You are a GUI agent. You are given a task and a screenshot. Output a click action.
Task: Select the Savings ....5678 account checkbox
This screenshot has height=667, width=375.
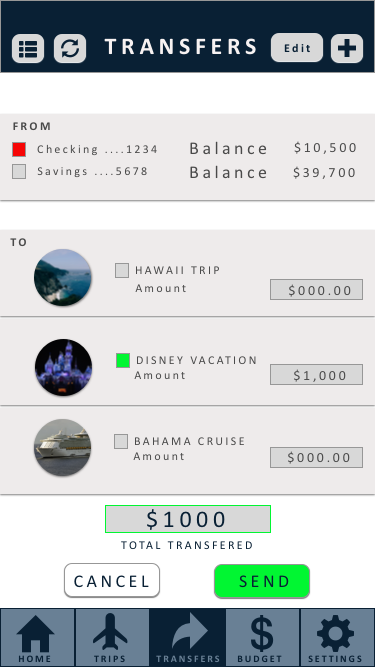pos(19,171)
